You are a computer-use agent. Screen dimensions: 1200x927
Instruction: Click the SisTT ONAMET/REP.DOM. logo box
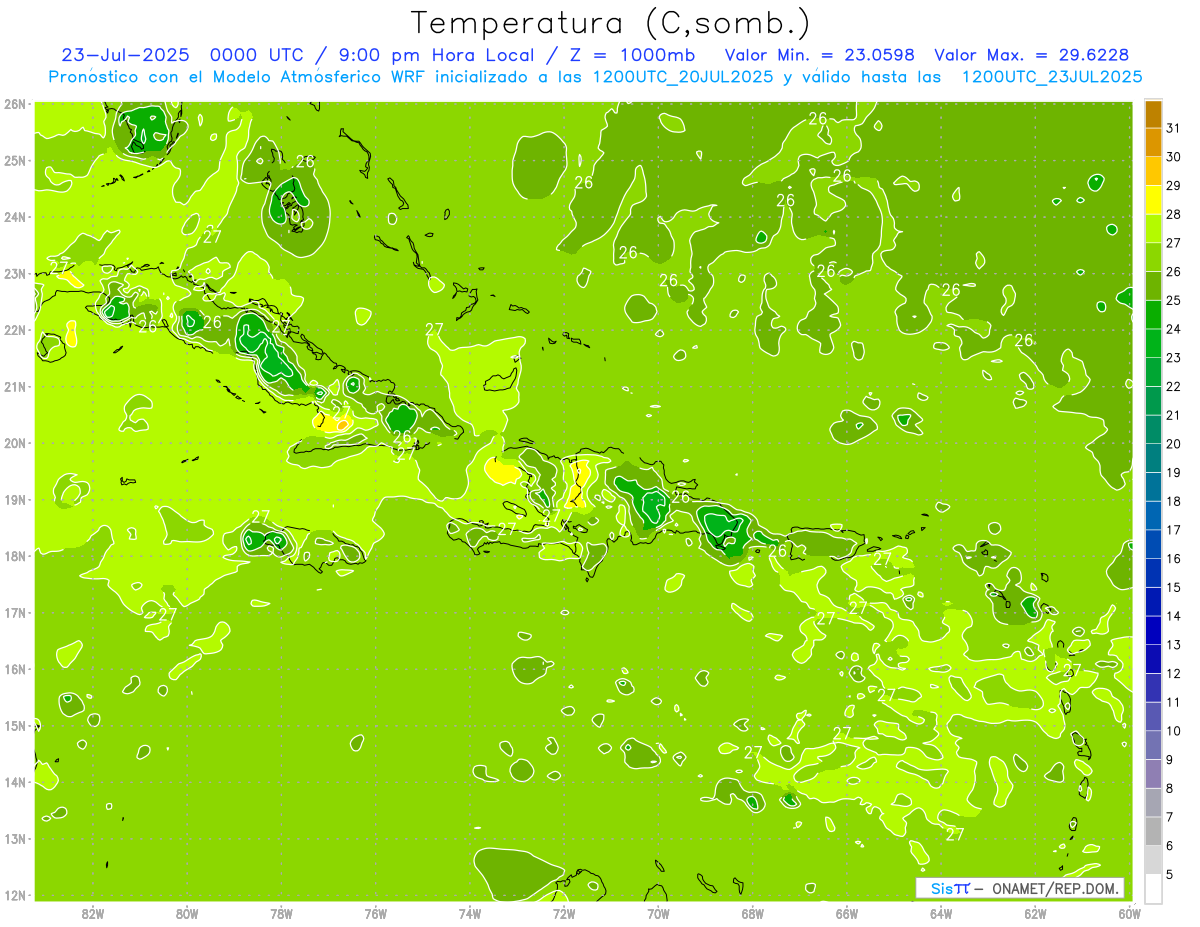point(1019,888)
